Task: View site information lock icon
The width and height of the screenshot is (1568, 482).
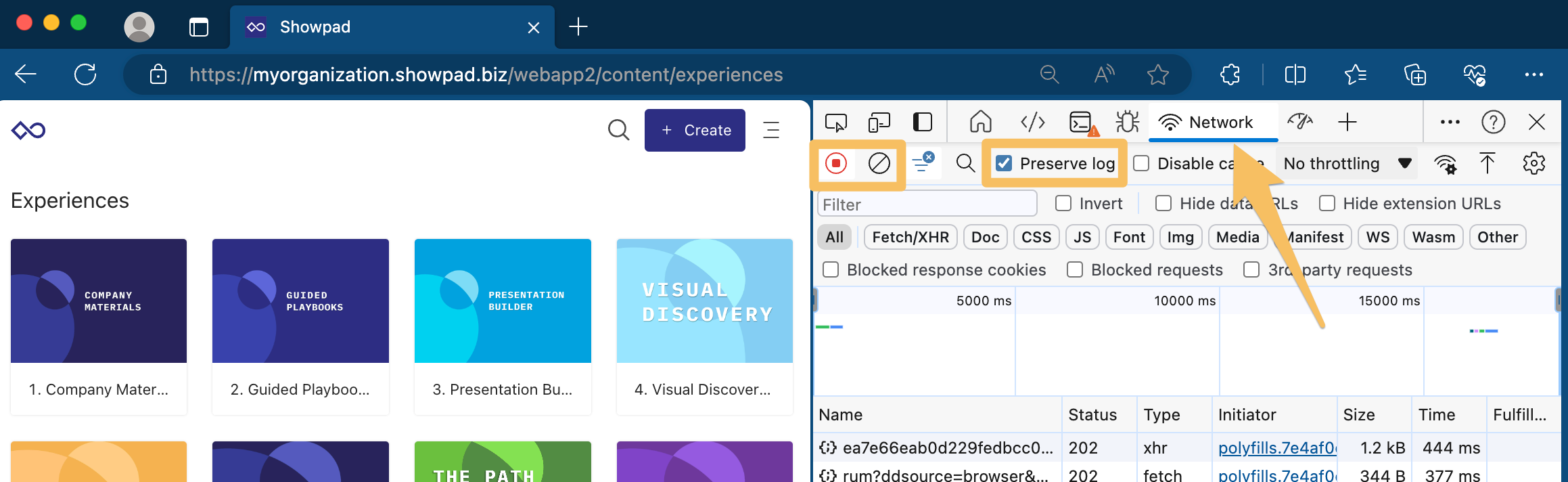Action: tap(158, 74)
